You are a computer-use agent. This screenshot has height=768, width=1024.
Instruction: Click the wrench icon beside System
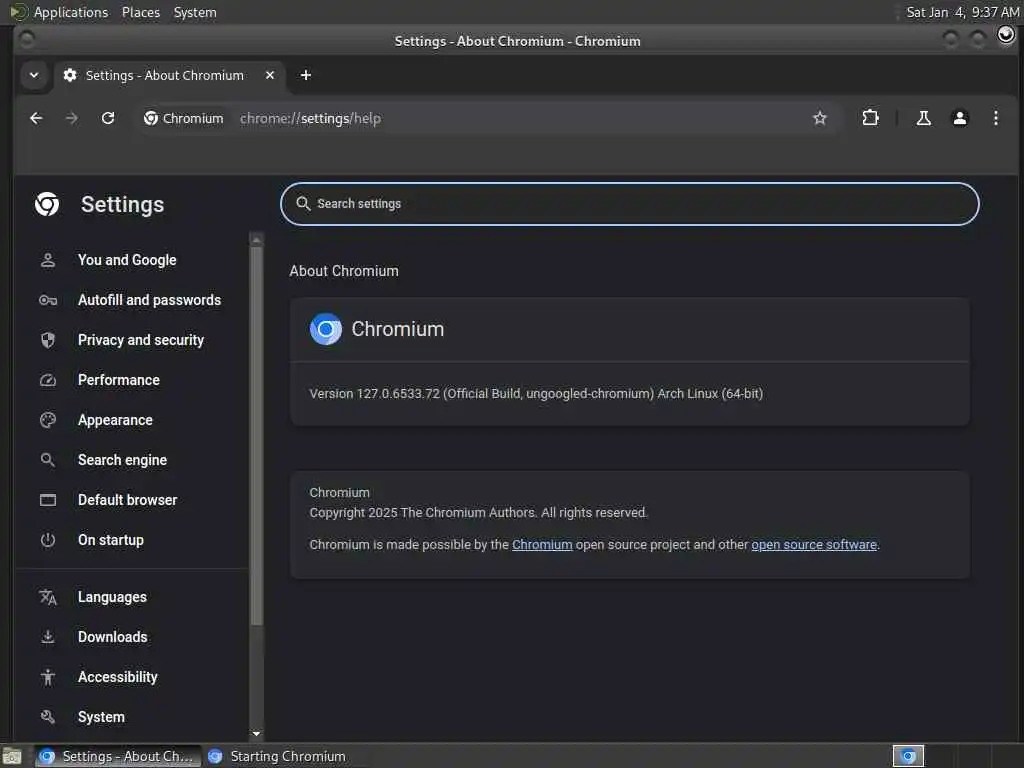tap(48, 717)
